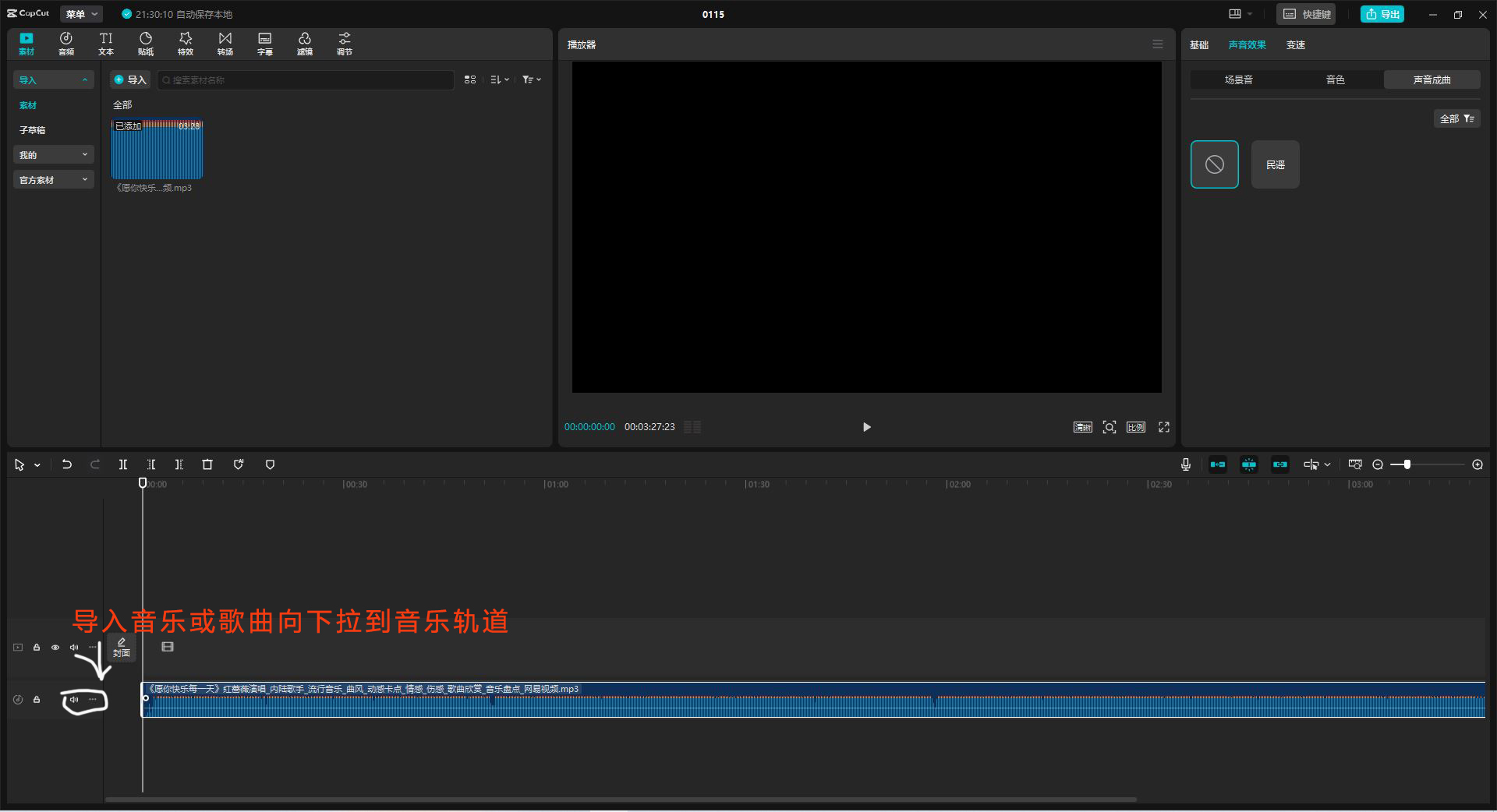Screen dimensions: 1497x812
Task: Split the clip at the playhead
Action: point(123,464)
